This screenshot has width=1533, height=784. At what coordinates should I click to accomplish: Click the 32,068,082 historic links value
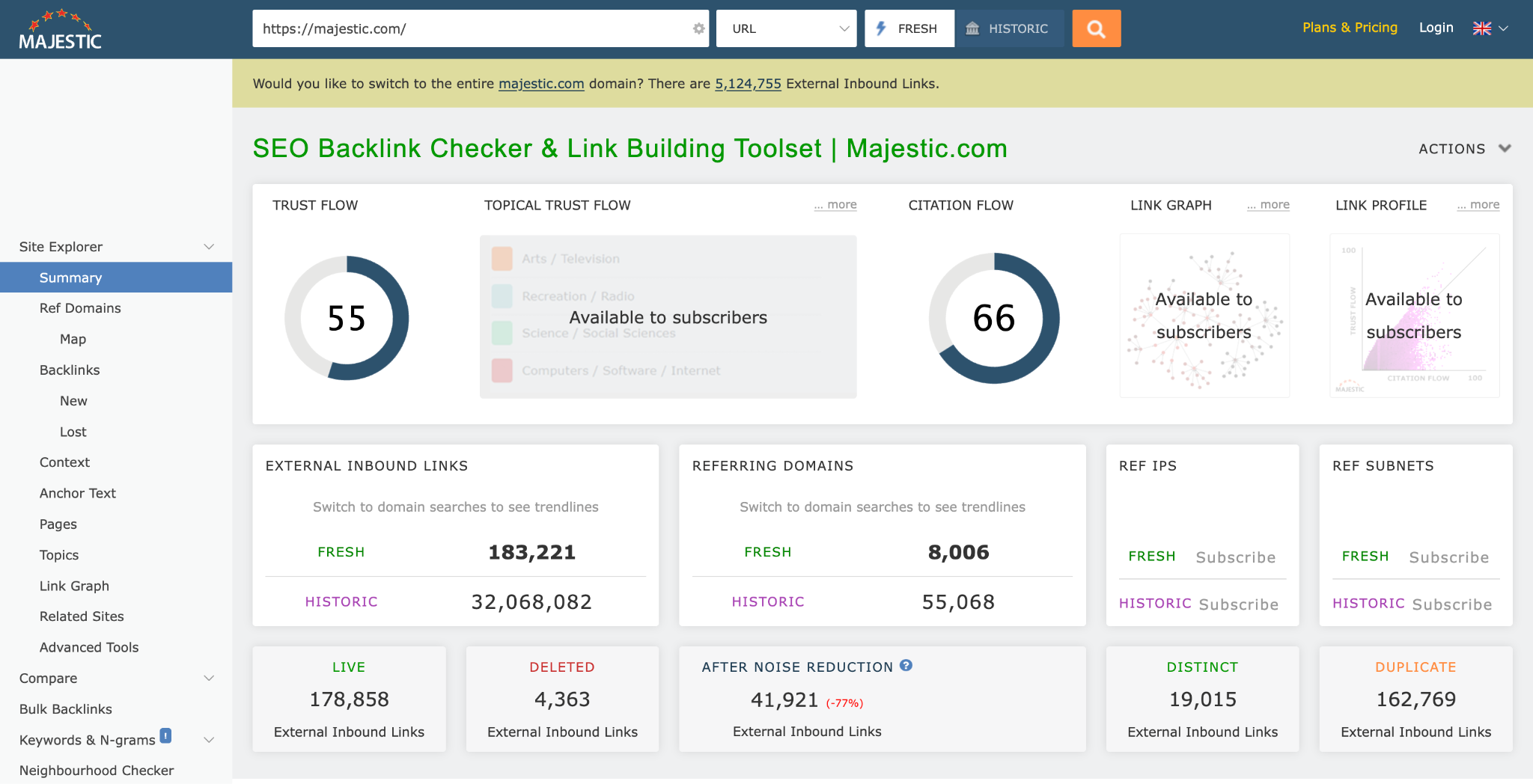click(x=531, y=601)
